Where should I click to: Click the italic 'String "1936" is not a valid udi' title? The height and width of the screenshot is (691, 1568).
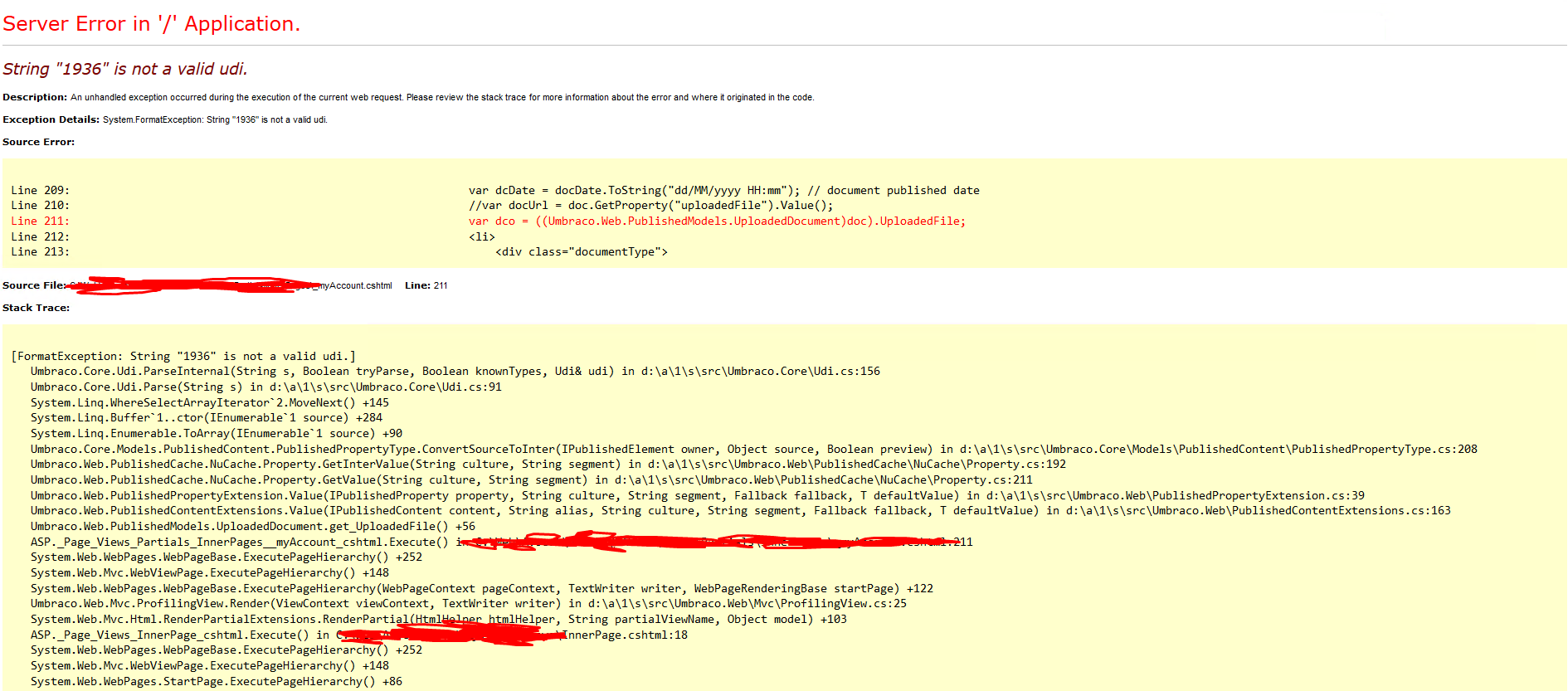124,69
